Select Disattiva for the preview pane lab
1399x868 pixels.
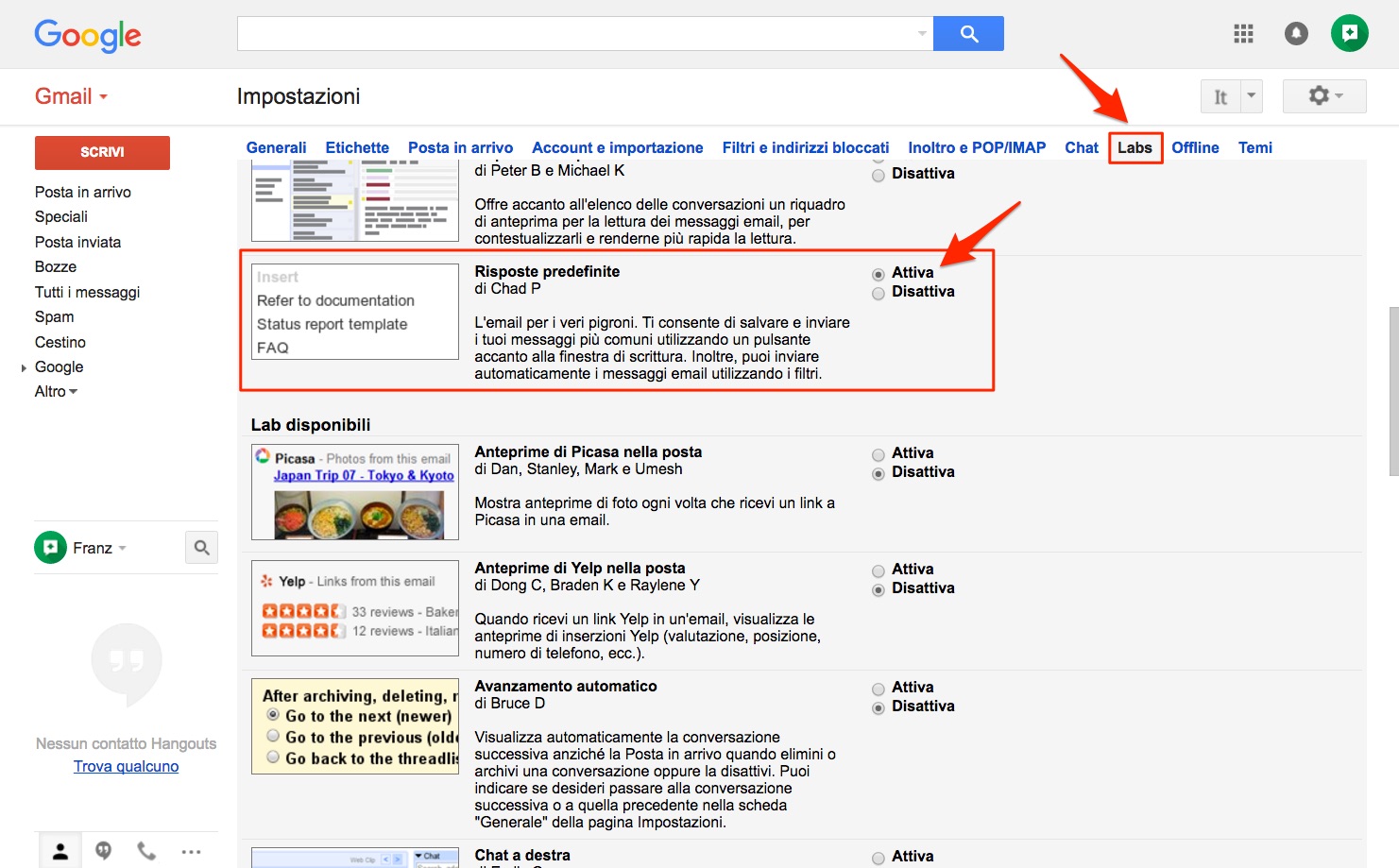[x=879, y=175]
